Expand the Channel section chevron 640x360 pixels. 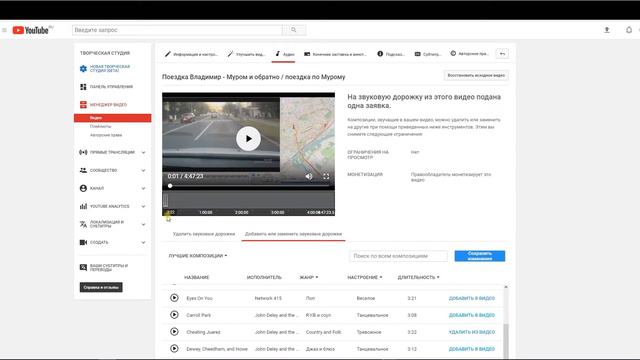(x=143, y=188)
